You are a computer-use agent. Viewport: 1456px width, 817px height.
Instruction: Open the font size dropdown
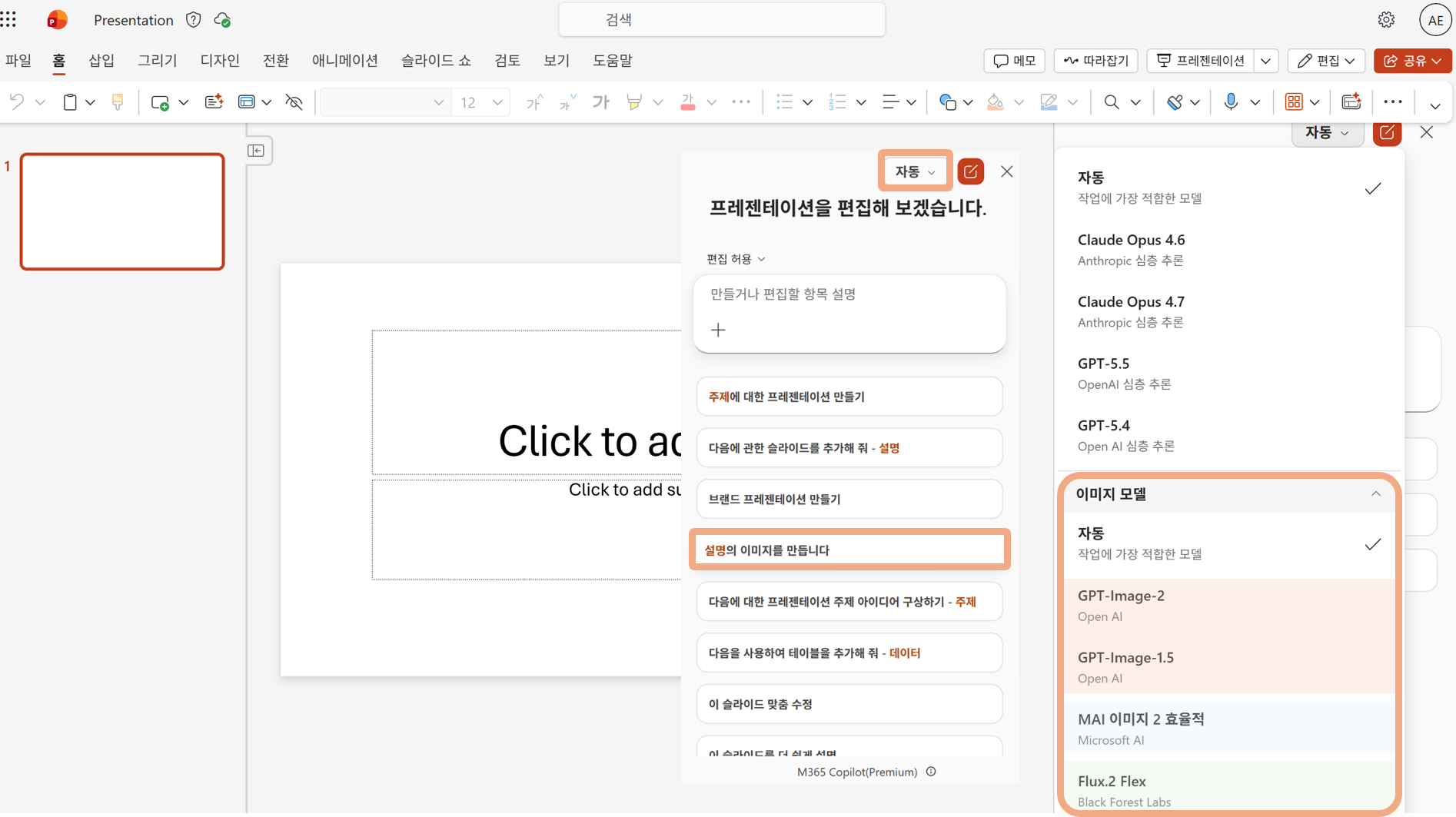pos(497,102)
